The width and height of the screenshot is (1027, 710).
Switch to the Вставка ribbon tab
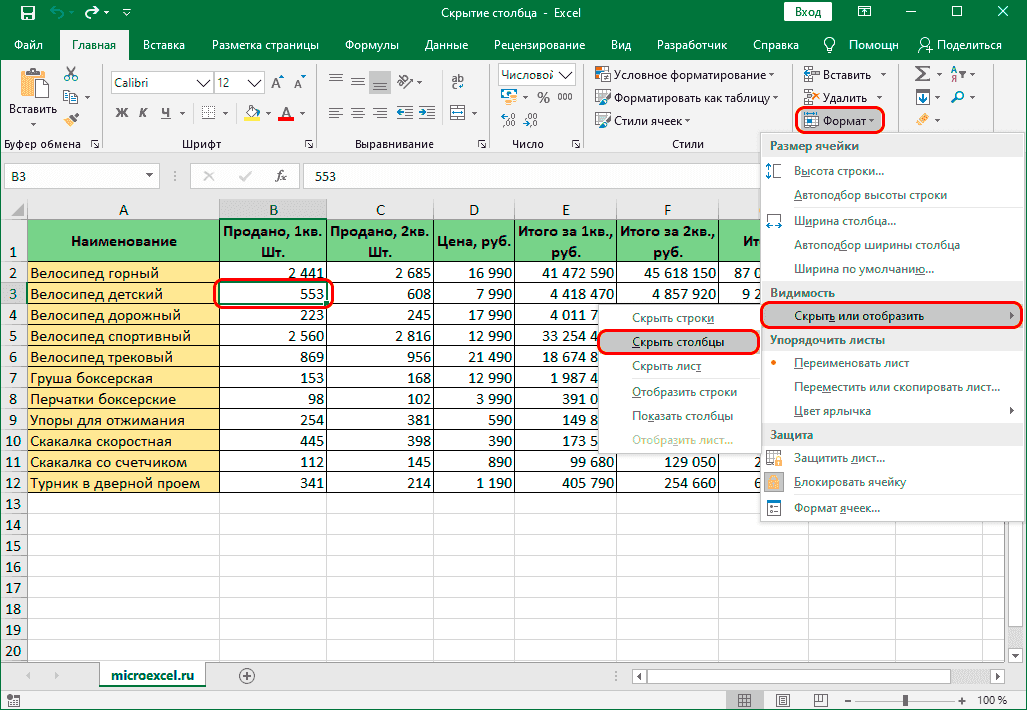coord(163,44)
